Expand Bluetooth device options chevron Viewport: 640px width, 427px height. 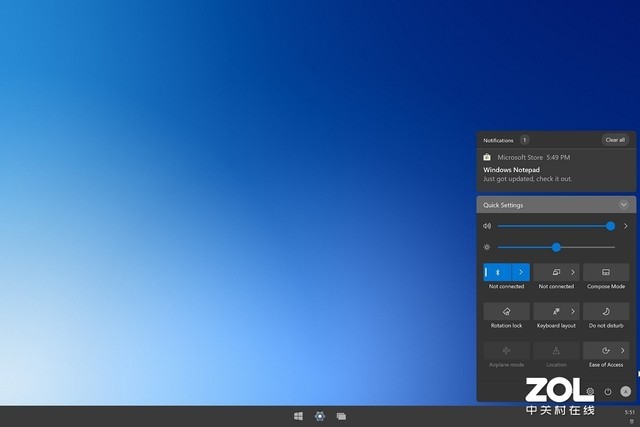pos(521,272)
